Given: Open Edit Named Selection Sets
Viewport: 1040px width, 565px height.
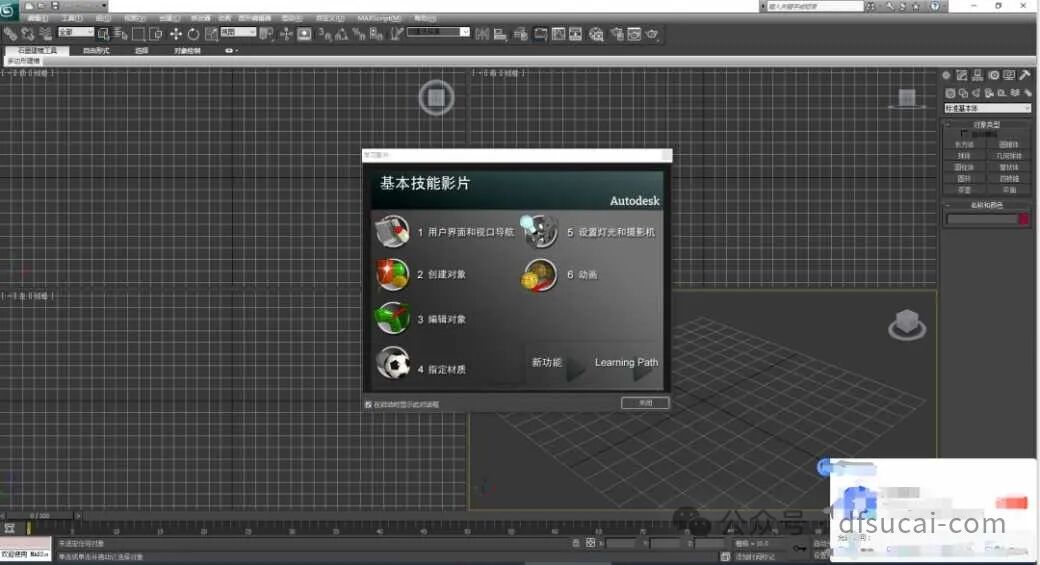Looking at the screenshot, I should [396, 34].
